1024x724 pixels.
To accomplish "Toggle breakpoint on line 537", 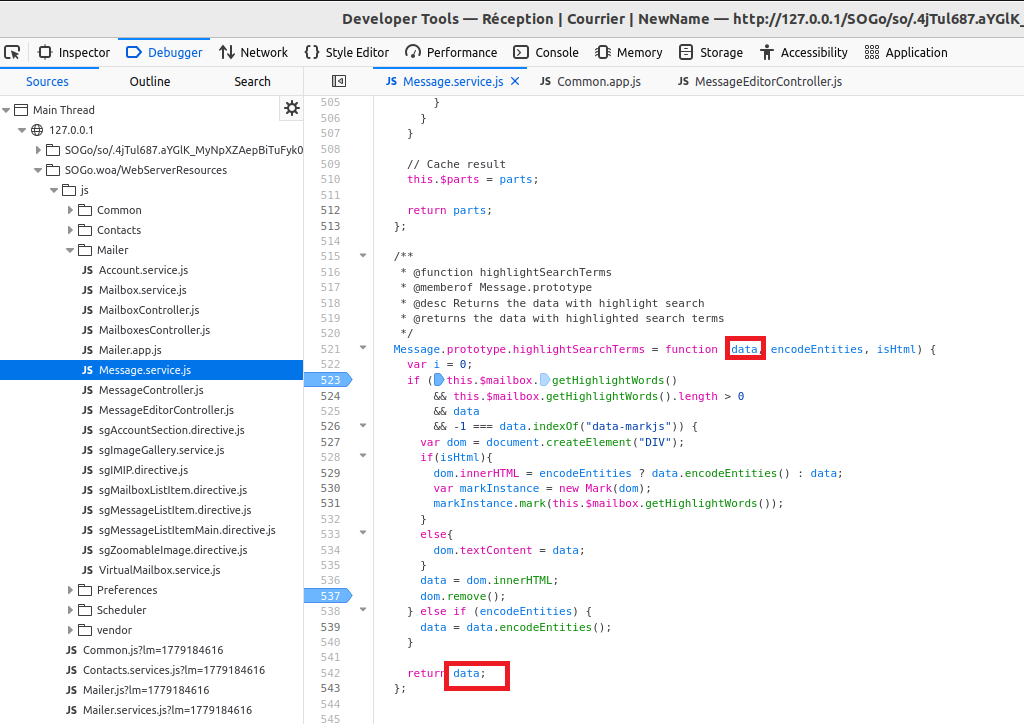I will 328,596.
